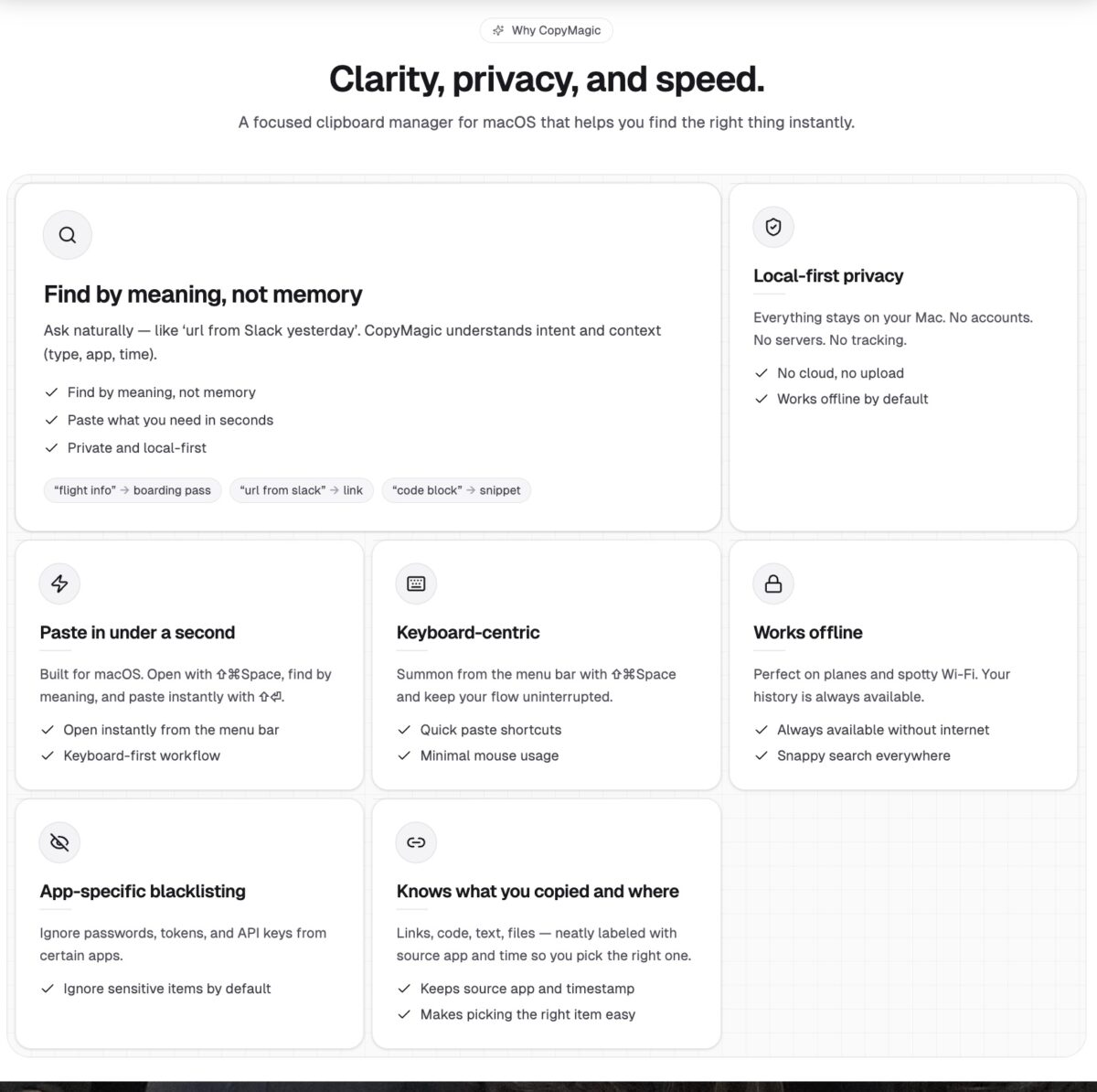Click the "code block" → snippet chip
This screenshot has width=1097, height=1092.
tap(456, 490)
